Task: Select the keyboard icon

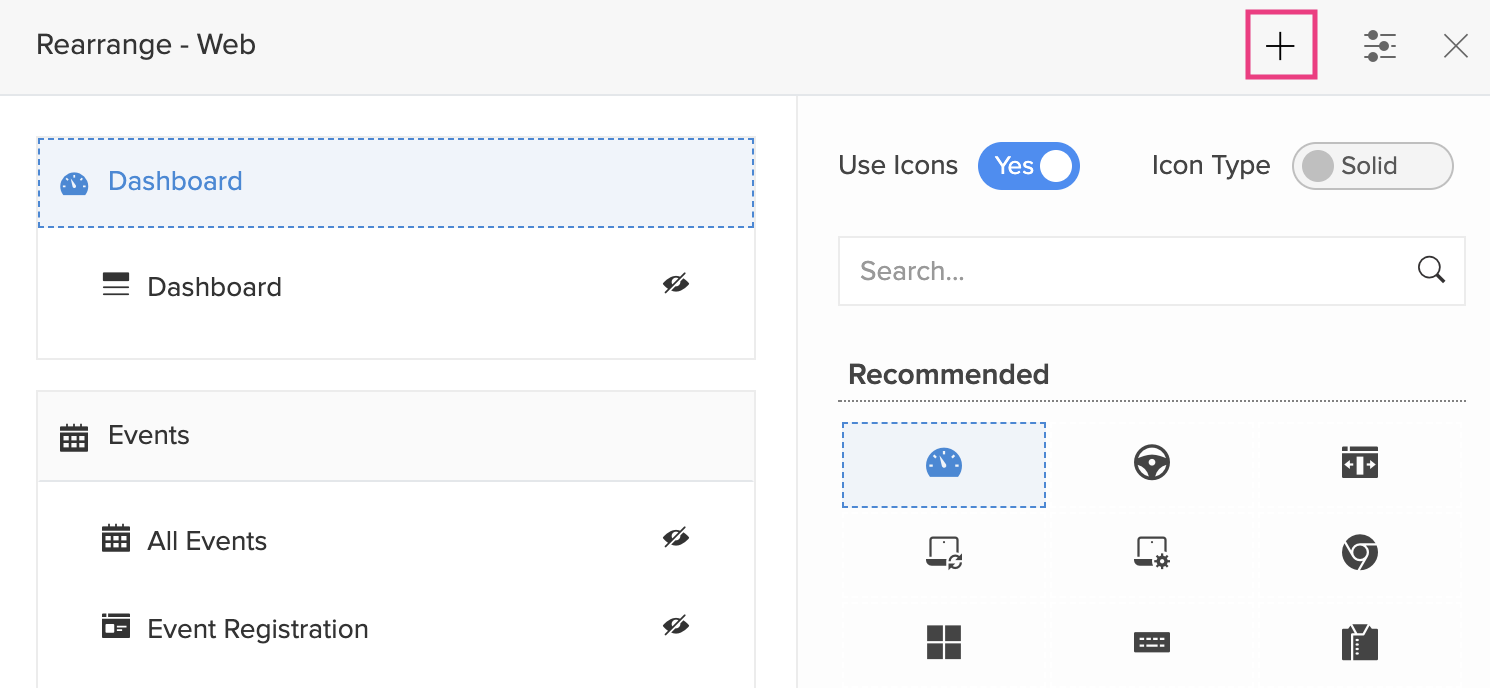Action: tap(1152, 642)
